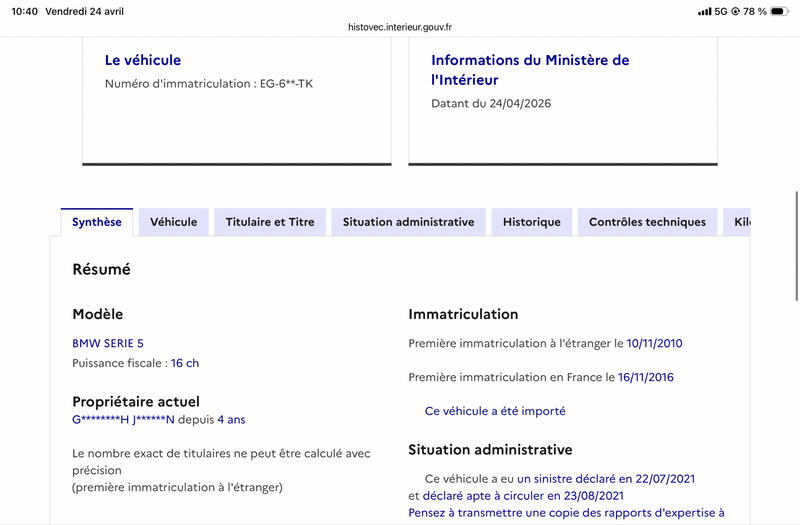Viewport: 800px width, 525px height.
Task: Click the 'Propriétaire actuel' heading
Action: click(x=136, y=402)
